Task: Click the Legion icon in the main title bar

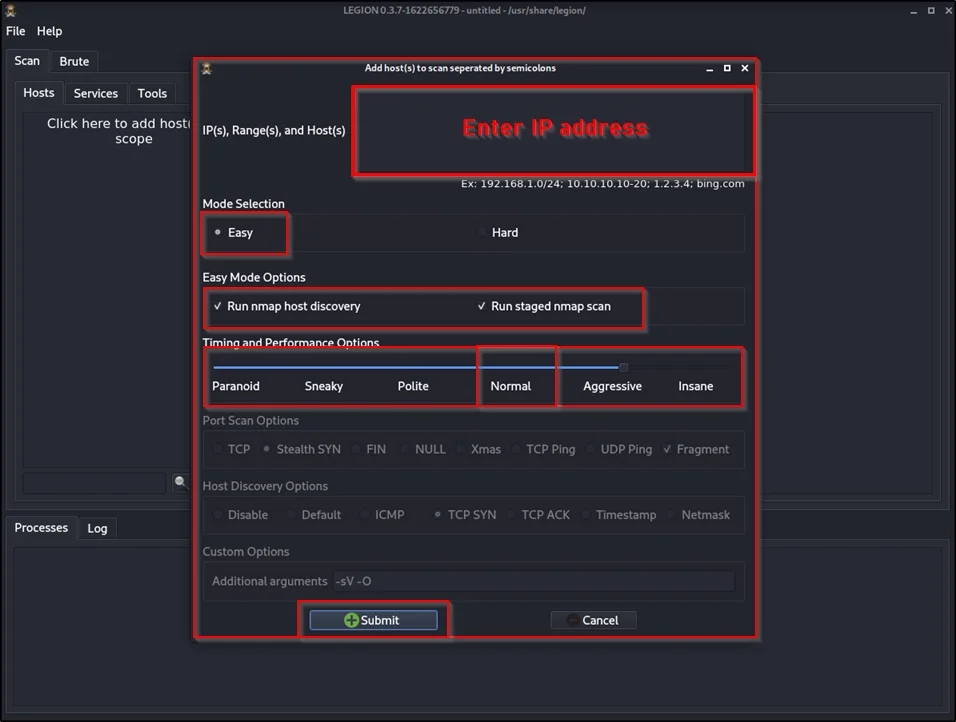Action: pos(11,10)
